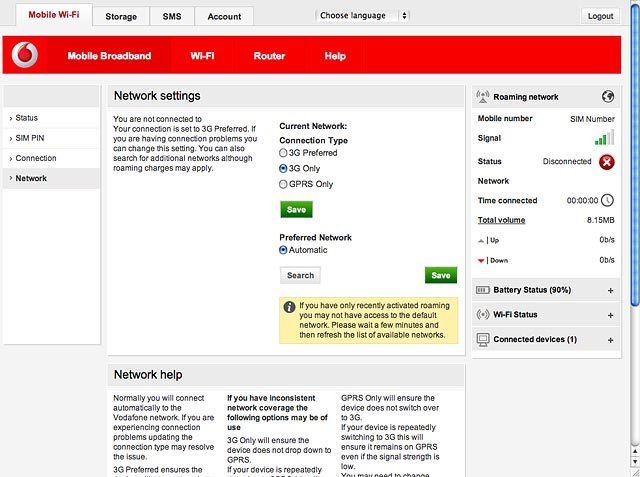Open the SMS tab

(172, 17)
